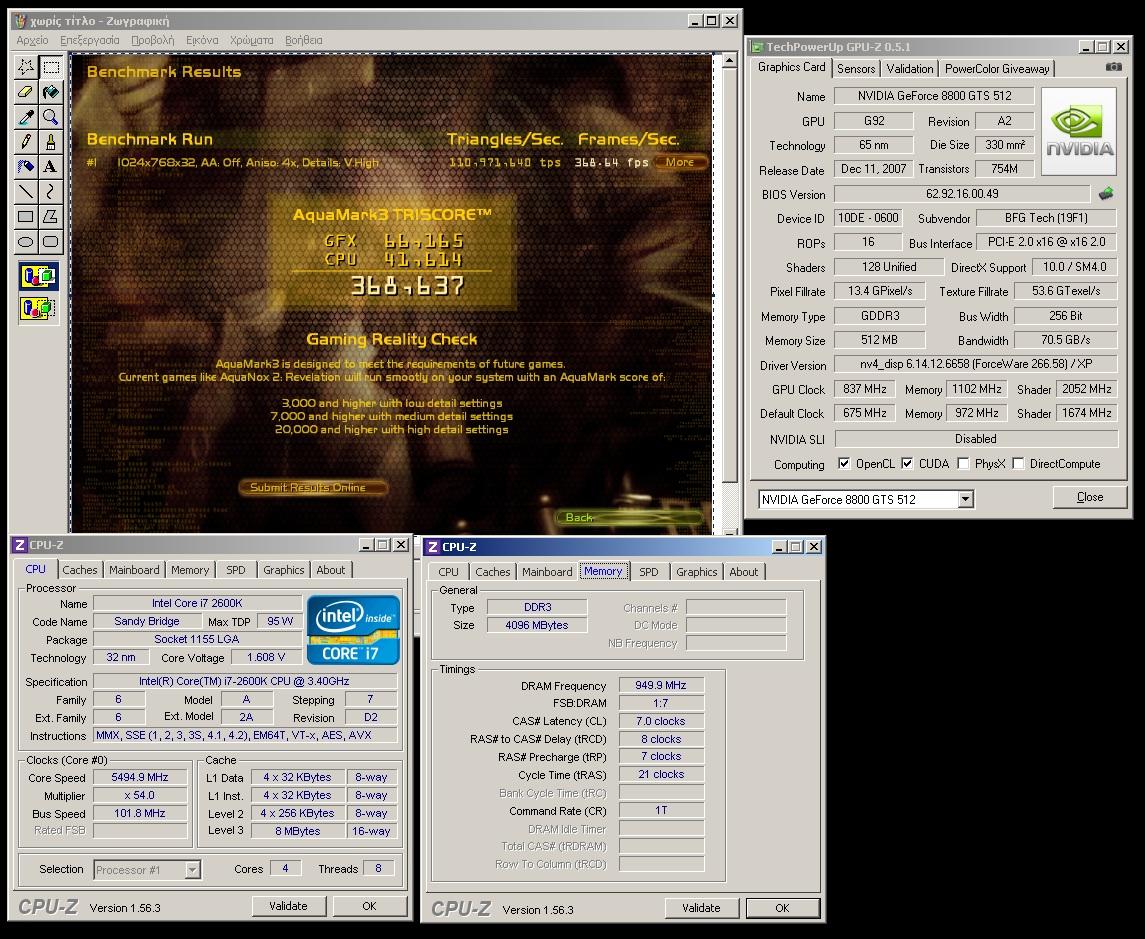Image resolution: width=1145 pixels, height=939 pixels.
Task: Click the Back button in AquaMark results
Action: (x=629, y=517)
